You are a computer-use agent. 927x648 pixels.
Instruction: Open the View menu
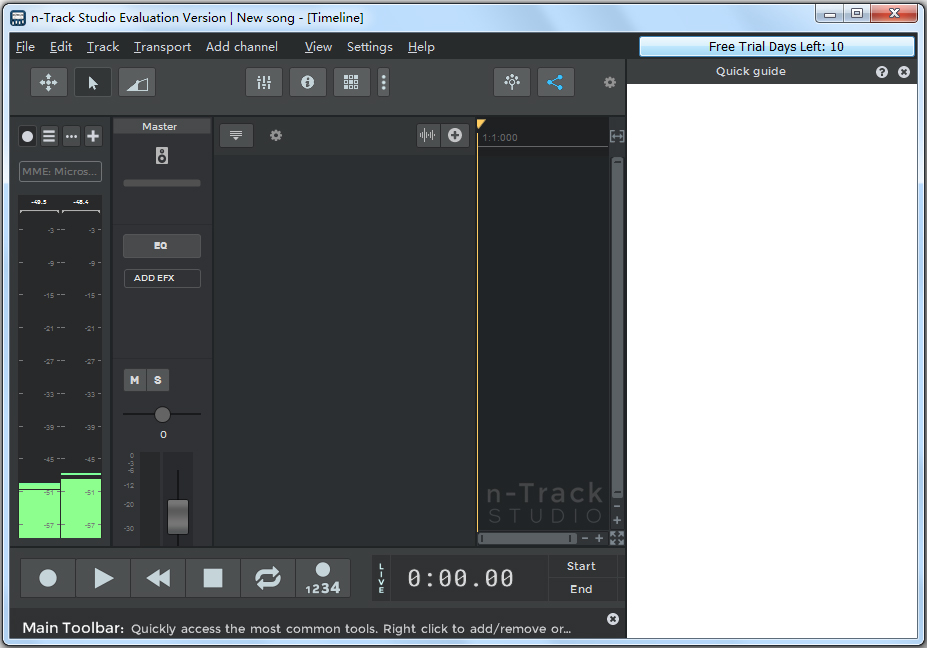point(318,47)
